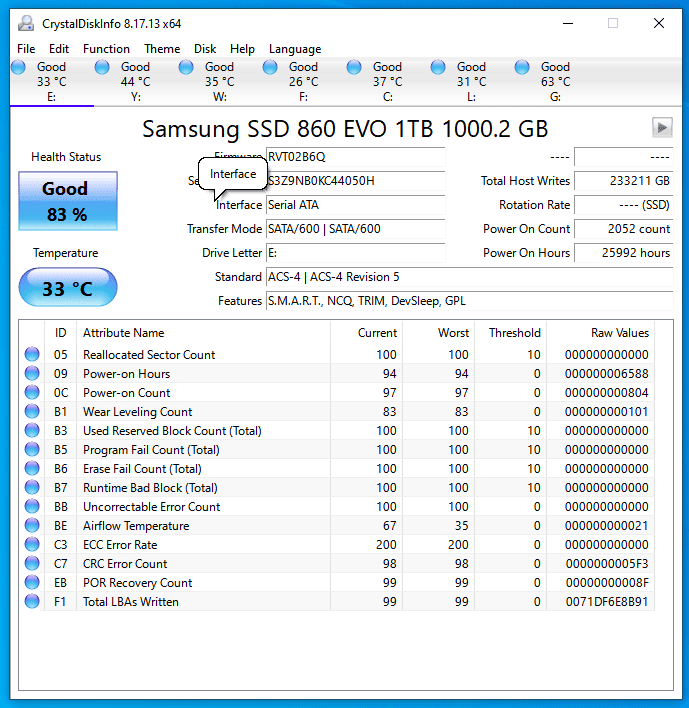Click the serial number field S3Z9NB0KC44050H
Screen dimensions: 689x708
(x=355, y=181)
